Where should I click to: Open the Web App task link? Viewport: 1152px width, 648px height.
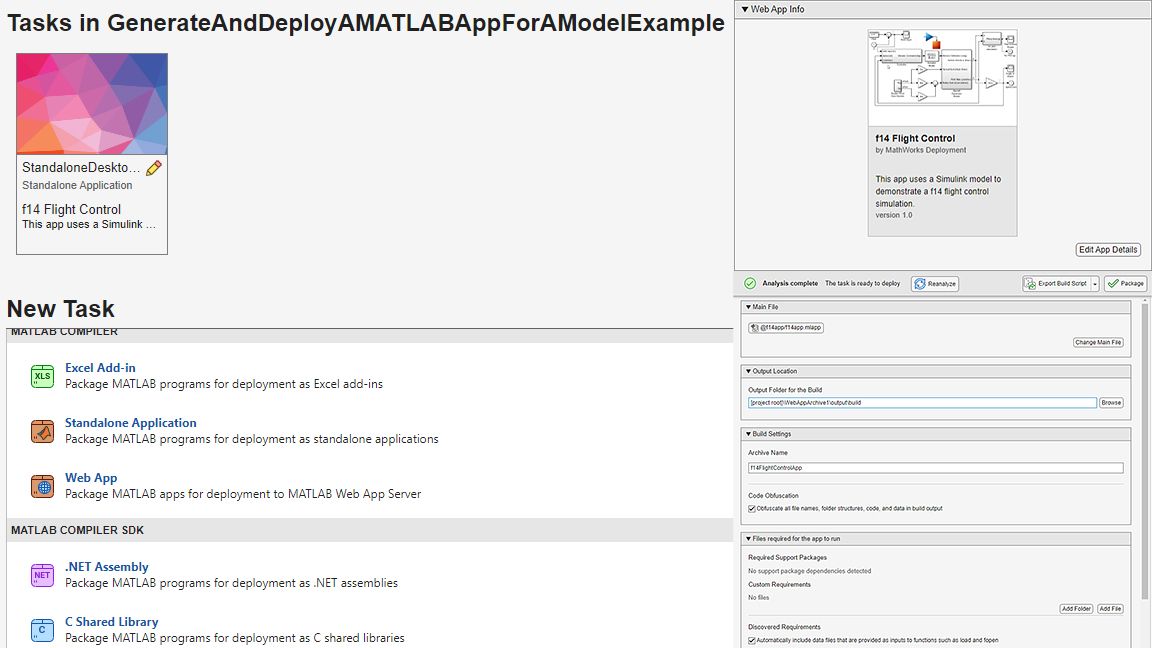(x=91, y=478)
